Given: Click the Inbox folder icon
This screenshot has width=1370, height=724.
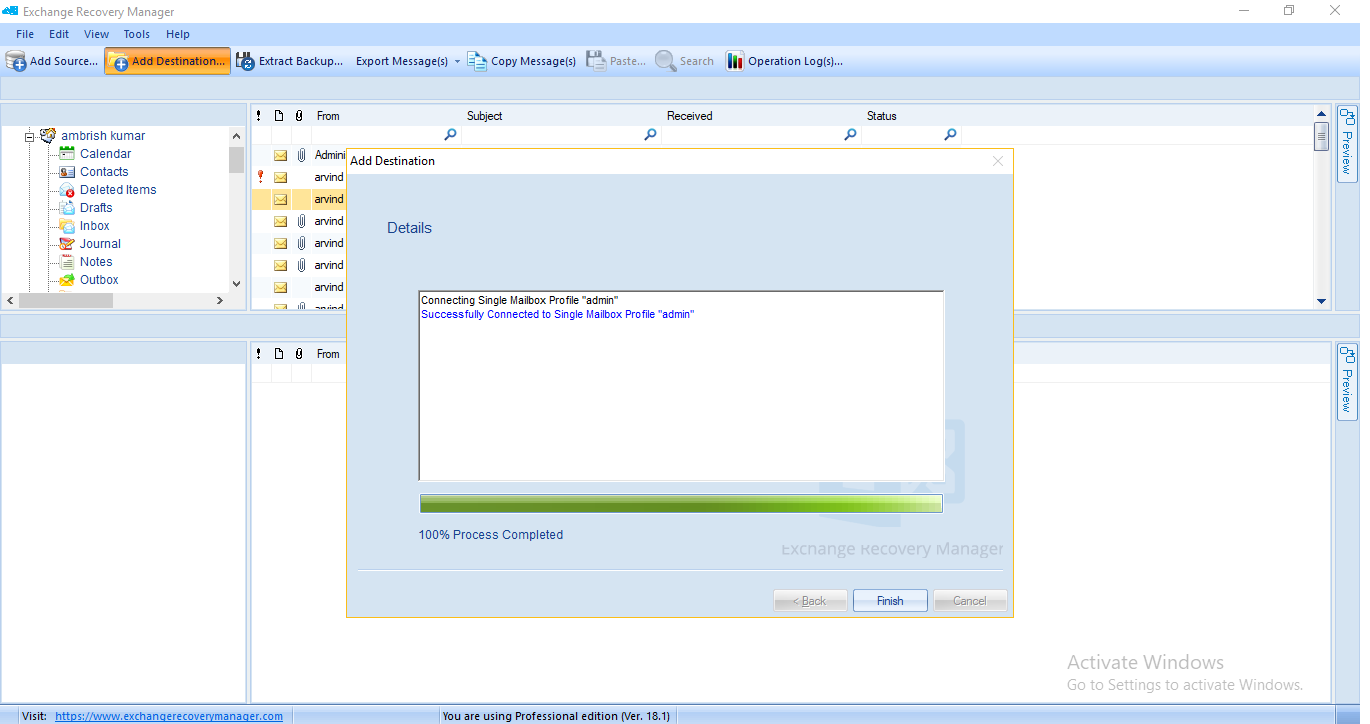Looking at the screenshot, I should pos(67,226).
